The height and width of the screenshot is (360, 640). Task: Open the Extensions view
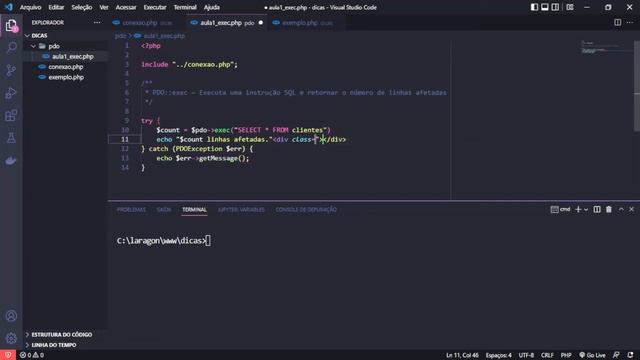coord(11,116)
